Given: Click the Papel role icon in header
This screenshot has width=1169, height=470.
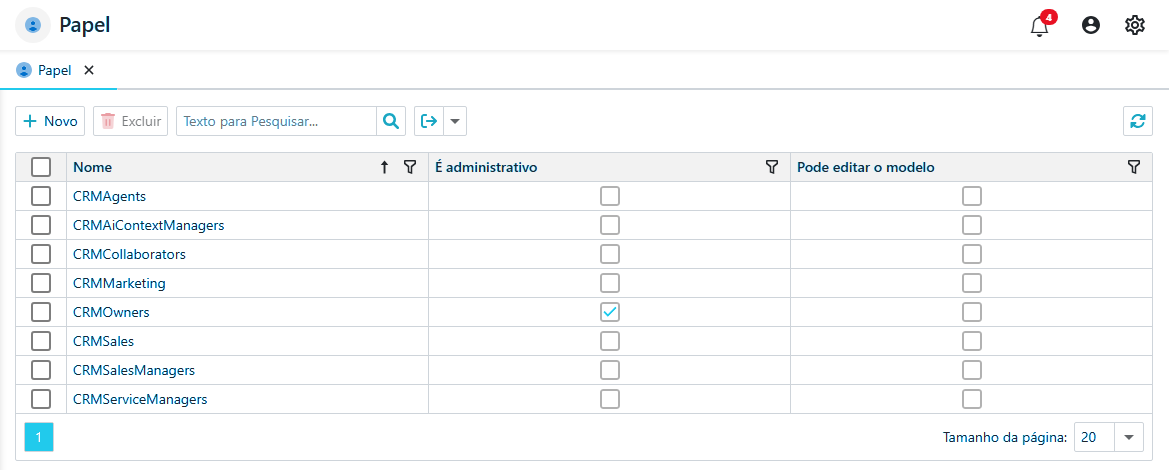Looking at the screenshot, I should (x=33, y=25).
